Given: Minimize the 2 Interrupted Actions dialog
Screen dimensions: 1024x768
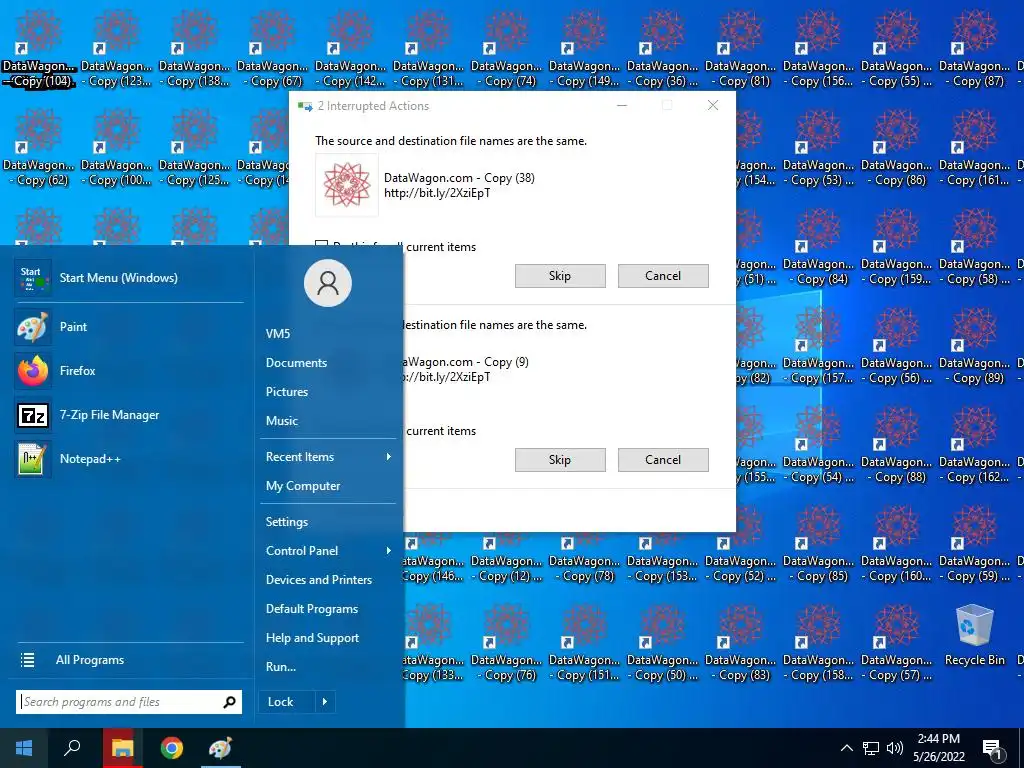Looking at the screenshot, I should tap(622, 106).
